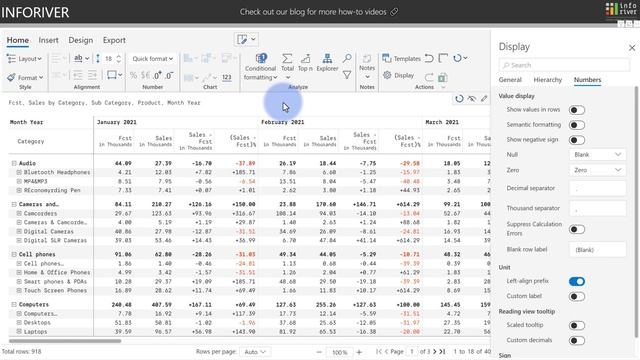640x360 pixels.
Task: Collapse the Computers category
Action: pyautogui.click(x=14, y=304)
